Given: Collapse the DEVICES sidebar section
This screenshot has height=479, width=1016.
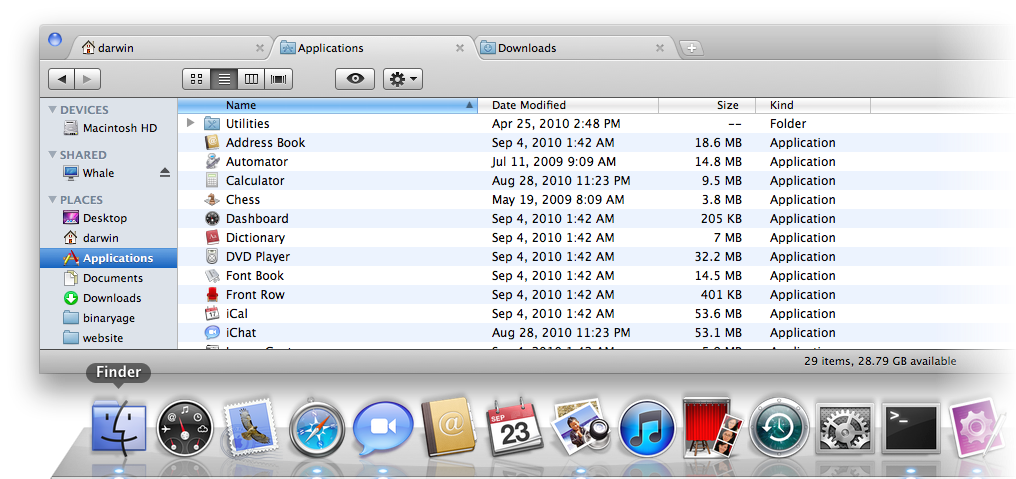Looking at the screenshot, I should coord(52,110).
